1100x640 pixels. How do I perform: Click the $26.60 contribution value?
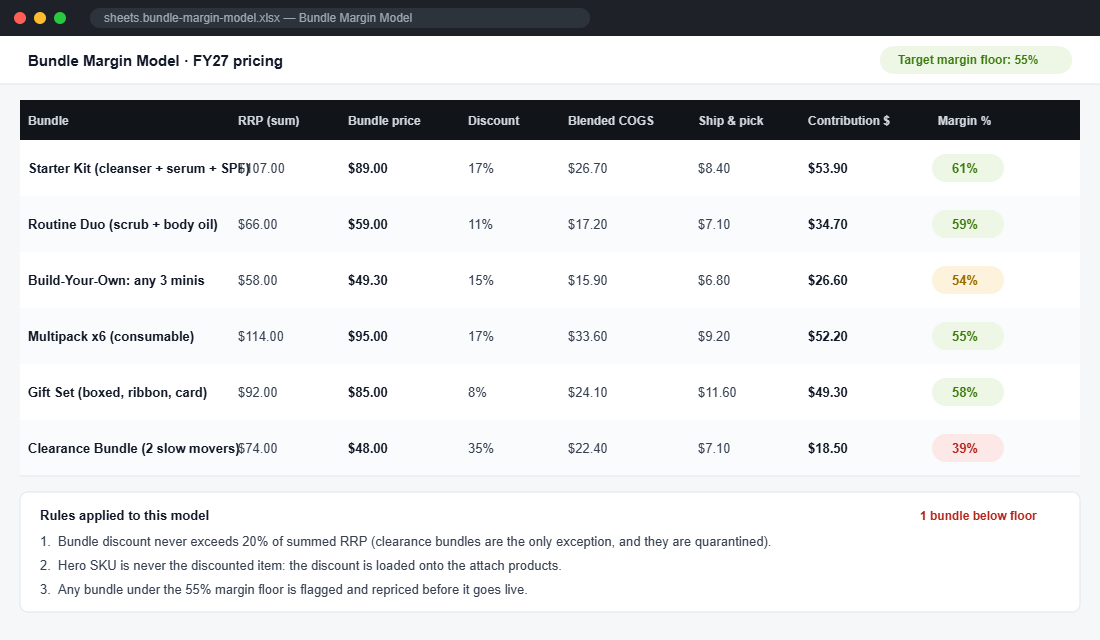pos(828,281)
